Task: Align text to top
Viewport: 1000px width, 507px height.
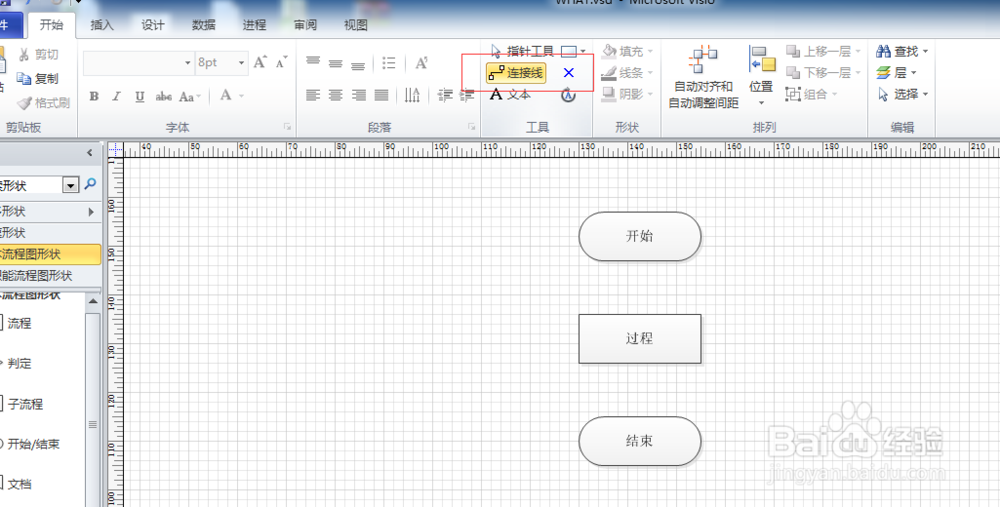Action: (312, 62)
